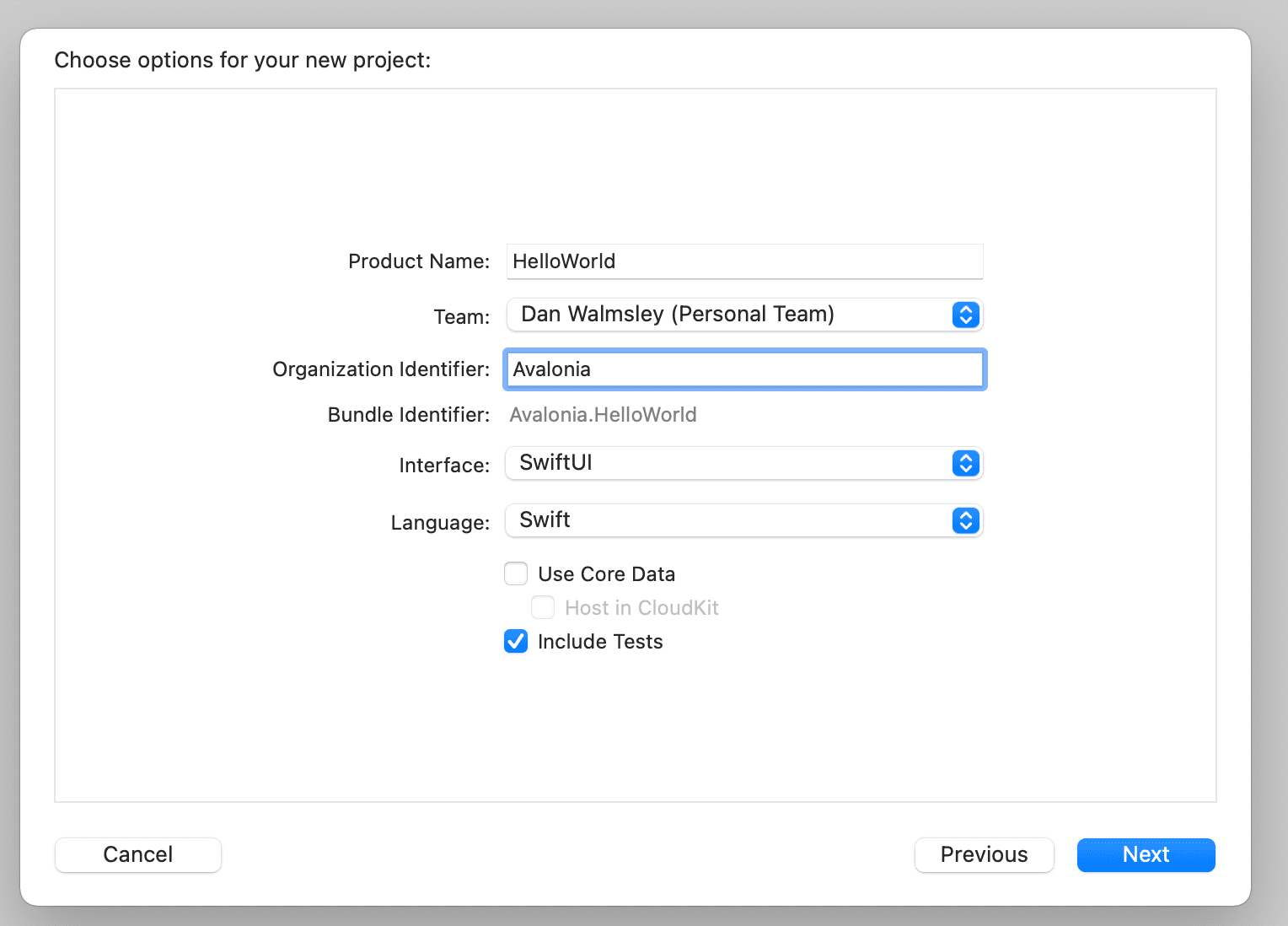1288x926 pixels.
Task: Enable the Use Core Data checkbox
Action: point(516,574)
